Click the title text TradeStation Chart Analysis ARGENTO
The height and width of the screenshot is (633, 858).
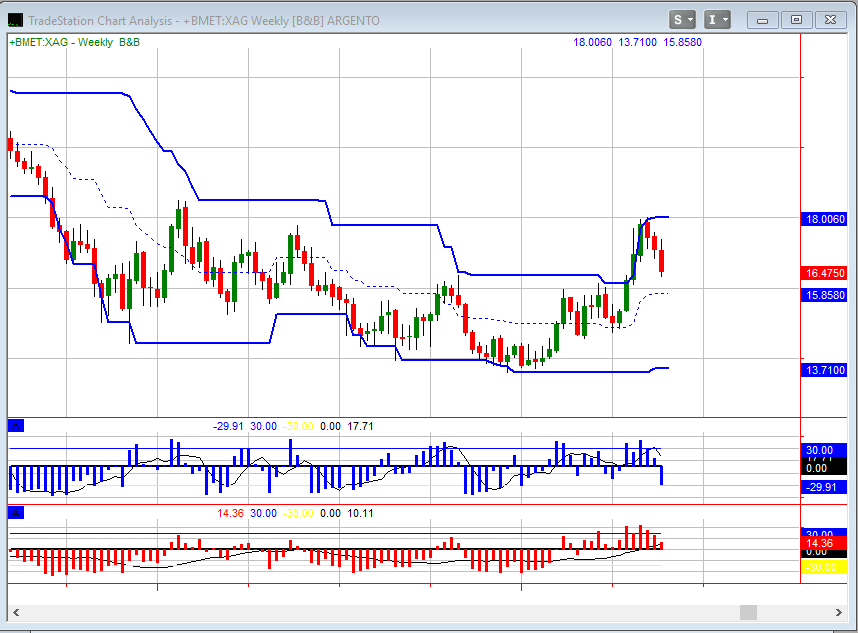click(x=204, y=21)
